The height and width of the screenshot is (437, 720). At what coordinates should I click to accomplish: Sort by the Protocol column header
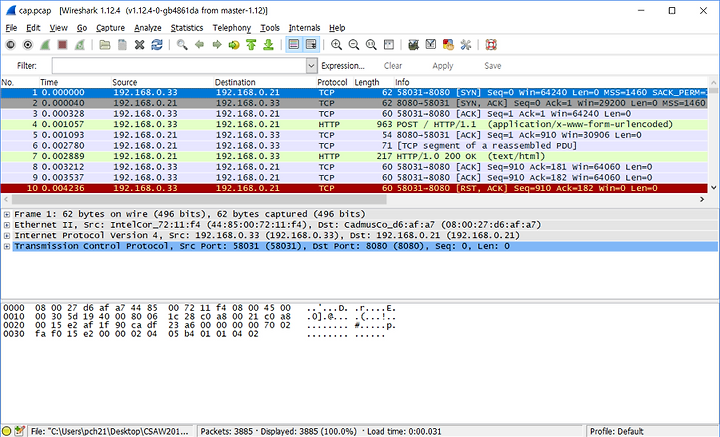(332, 82)
